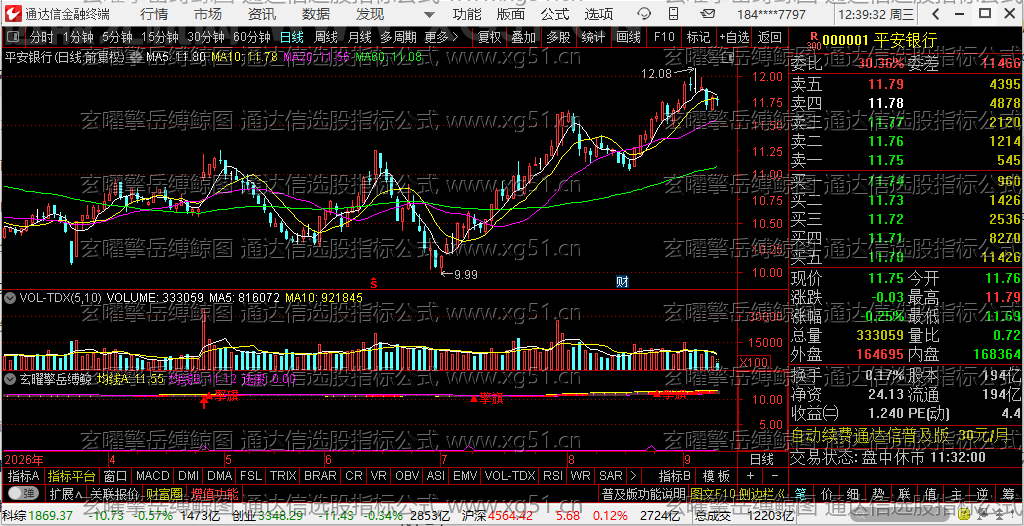This screenshot has height=526, width=1024.
Task: Click the plus button next to 模板
Action: pos(750,476)
